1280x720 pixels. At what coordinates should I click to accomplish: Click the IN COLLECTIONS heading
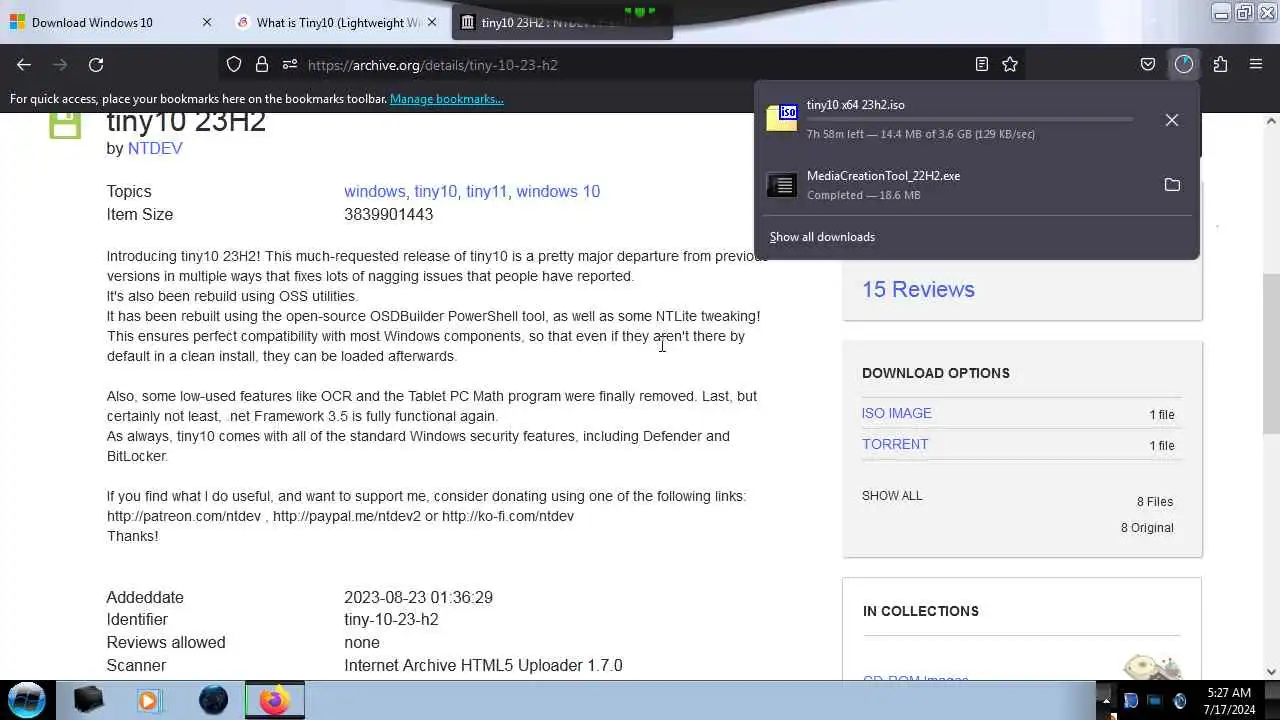(921, 611)
